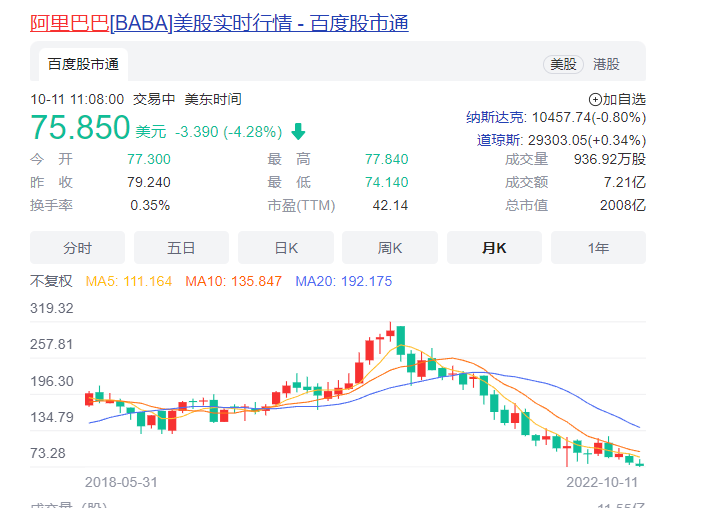Click the 换手率 value 0.35%

(150, 206)
